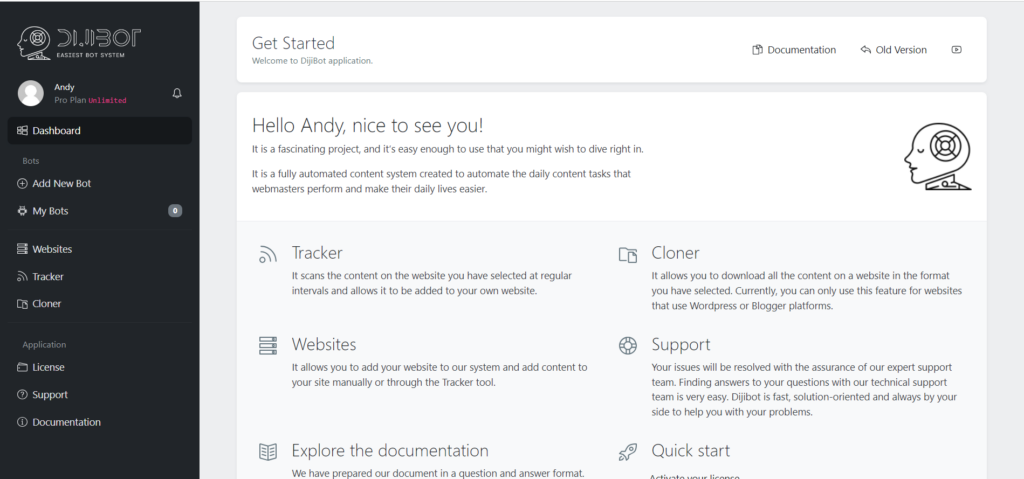Click the Quick start heading
The image size is (1024, 479).
(690, 450)
